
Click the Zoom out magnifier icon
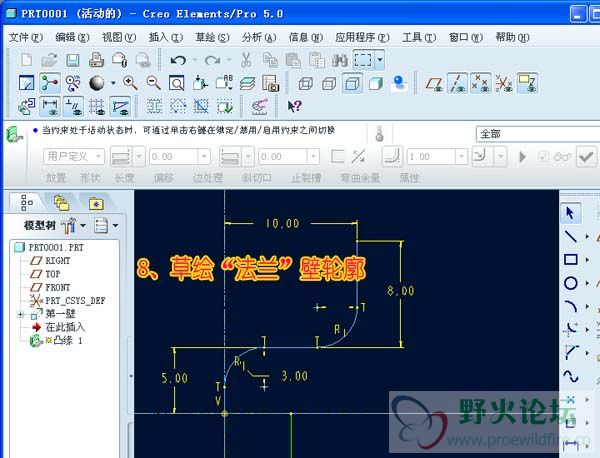coord(154,83)
